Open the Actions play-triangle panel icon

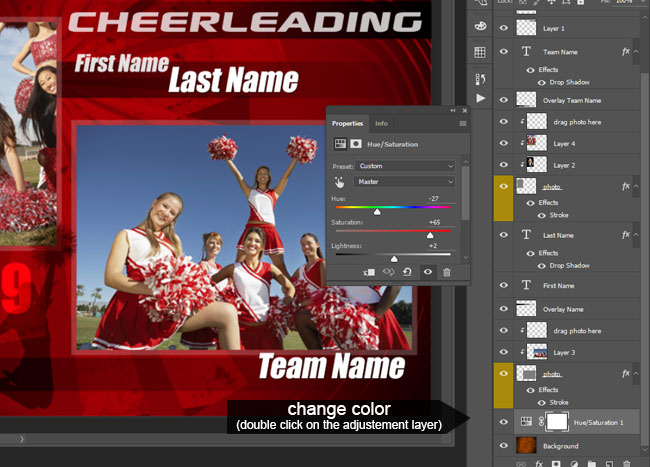coord(480,98)
